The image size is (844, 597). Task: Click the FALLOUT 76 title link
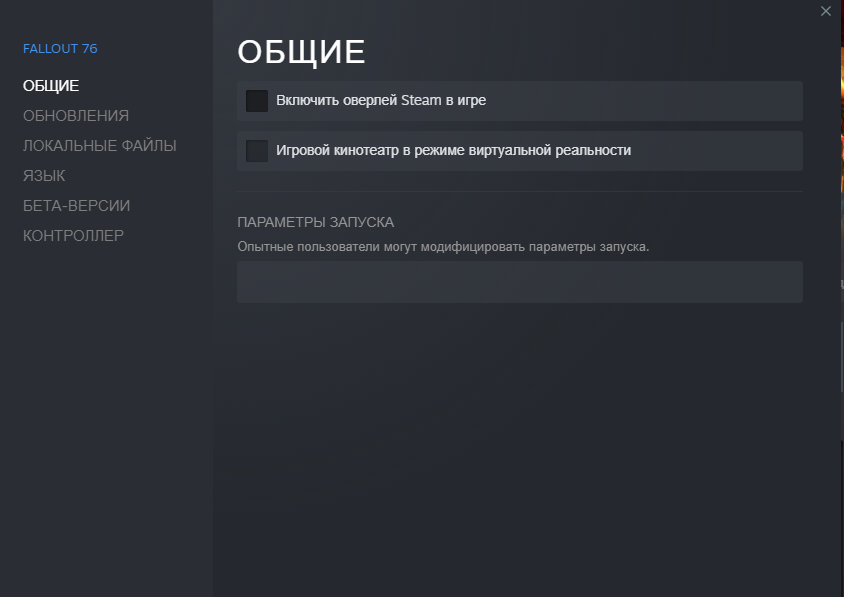coord(60,49)
